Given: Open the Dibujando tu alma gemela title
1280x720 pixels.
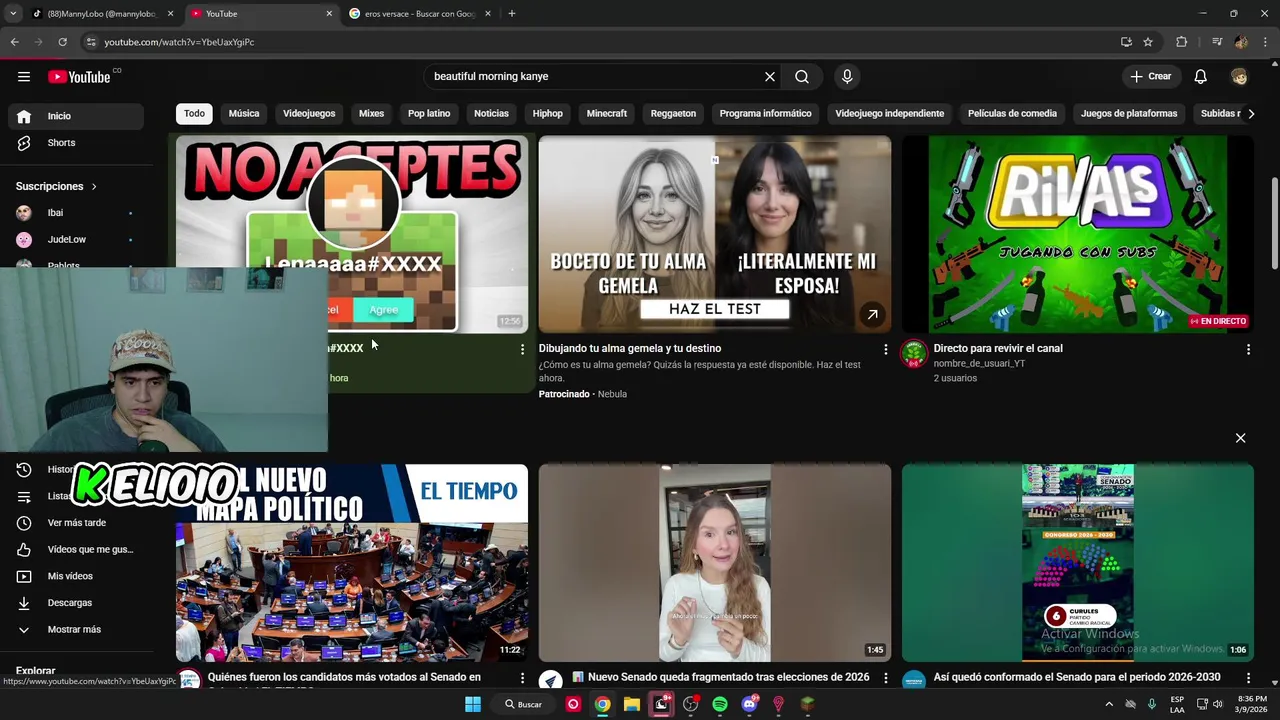Looking at the screenshot, I should 630,348.
